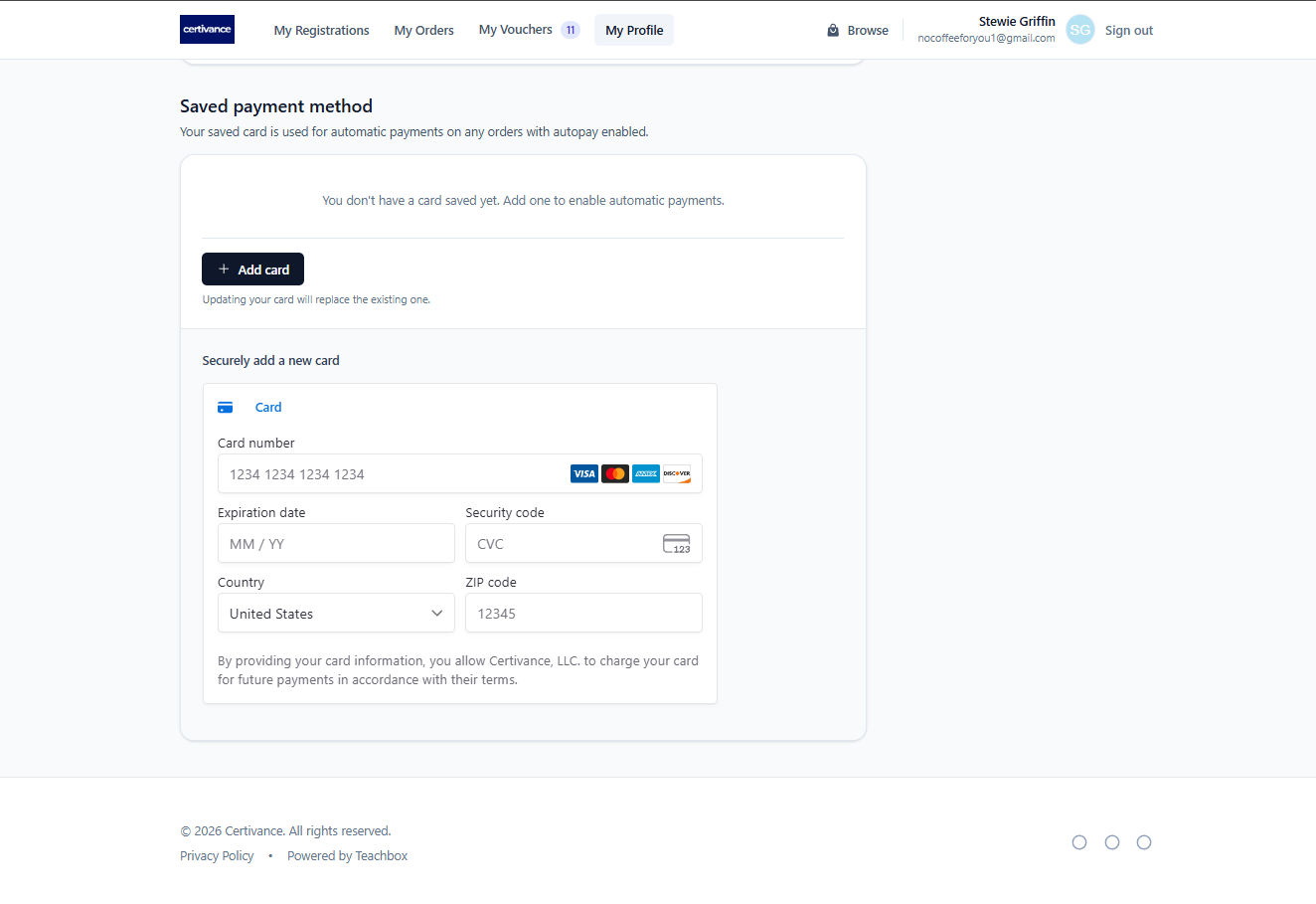This screenshot has height=904, width=1316.
Task: Click the 'Updating your card will replace' note
Action: coord(316,299)
